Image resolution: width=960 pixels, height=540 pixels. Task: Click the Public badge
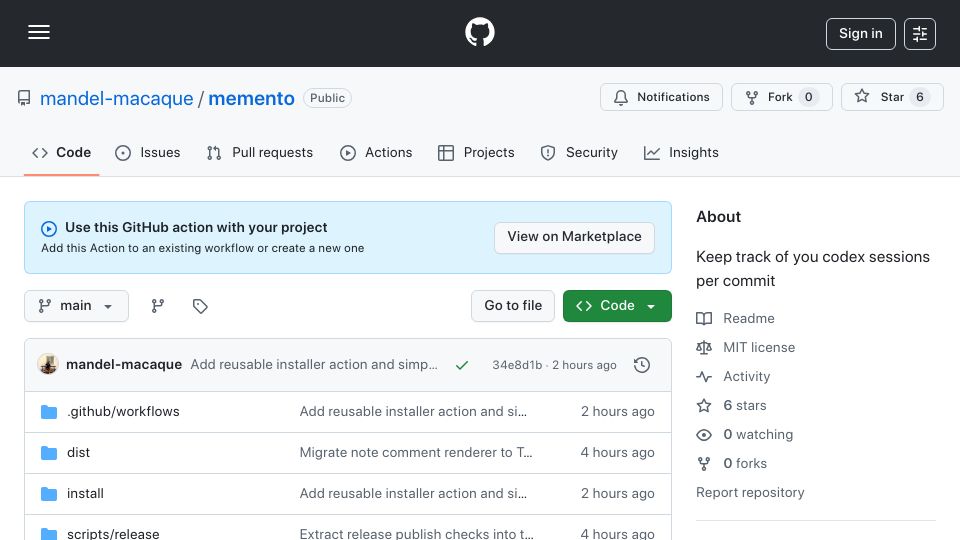pos(327,98)
